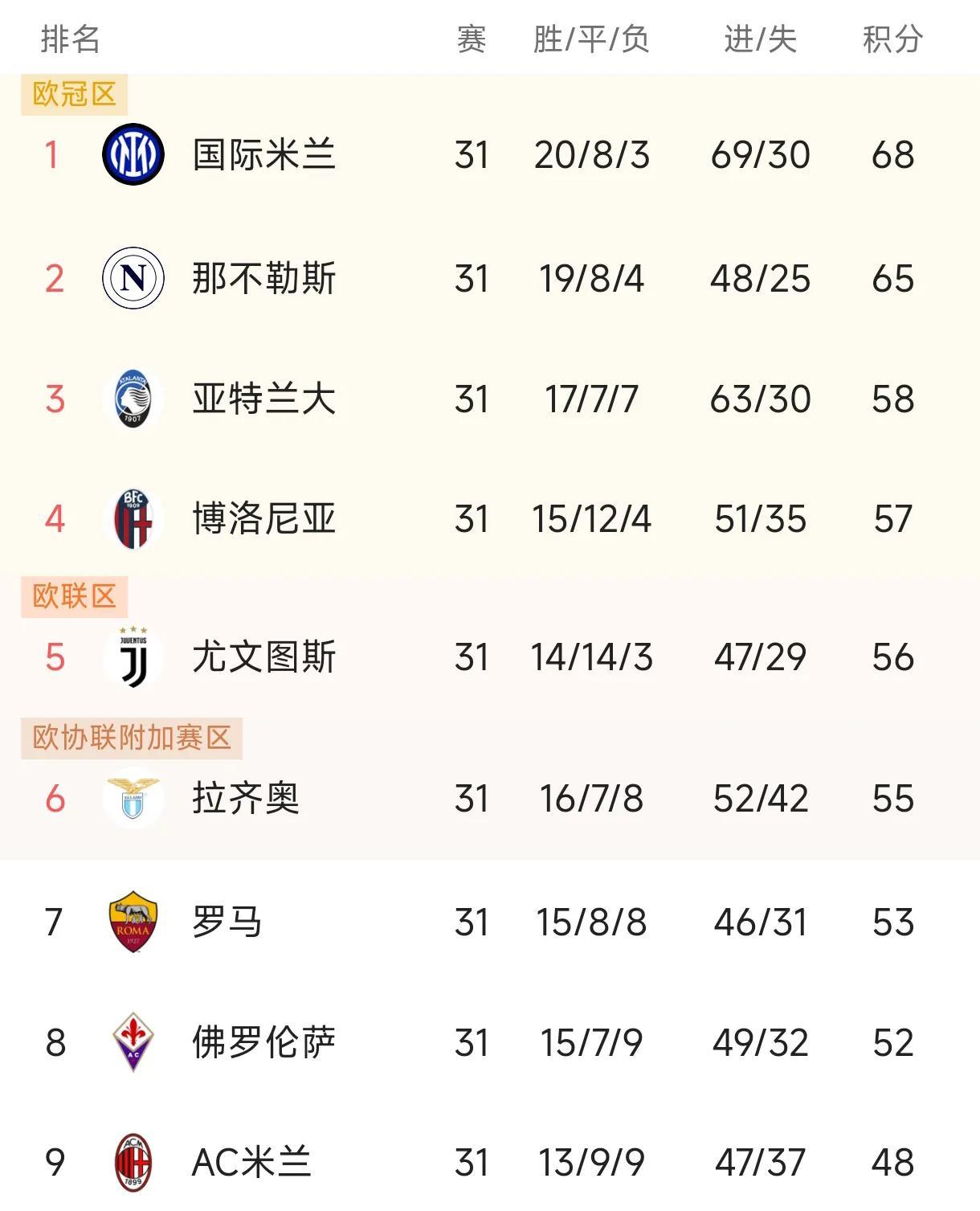Screen dimensions: 980x1211
Task: Open team name 国际米兰
Action: point(263,154)
